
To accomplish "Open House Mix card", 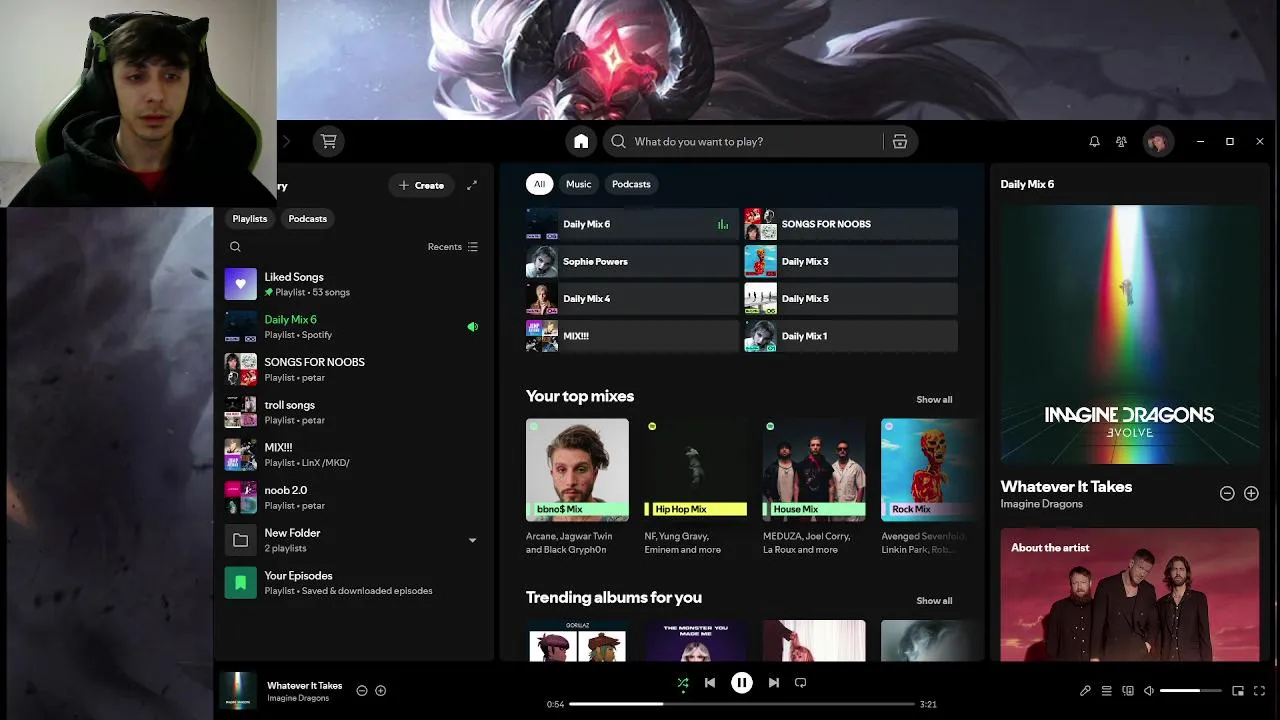I will click(813, 487).
